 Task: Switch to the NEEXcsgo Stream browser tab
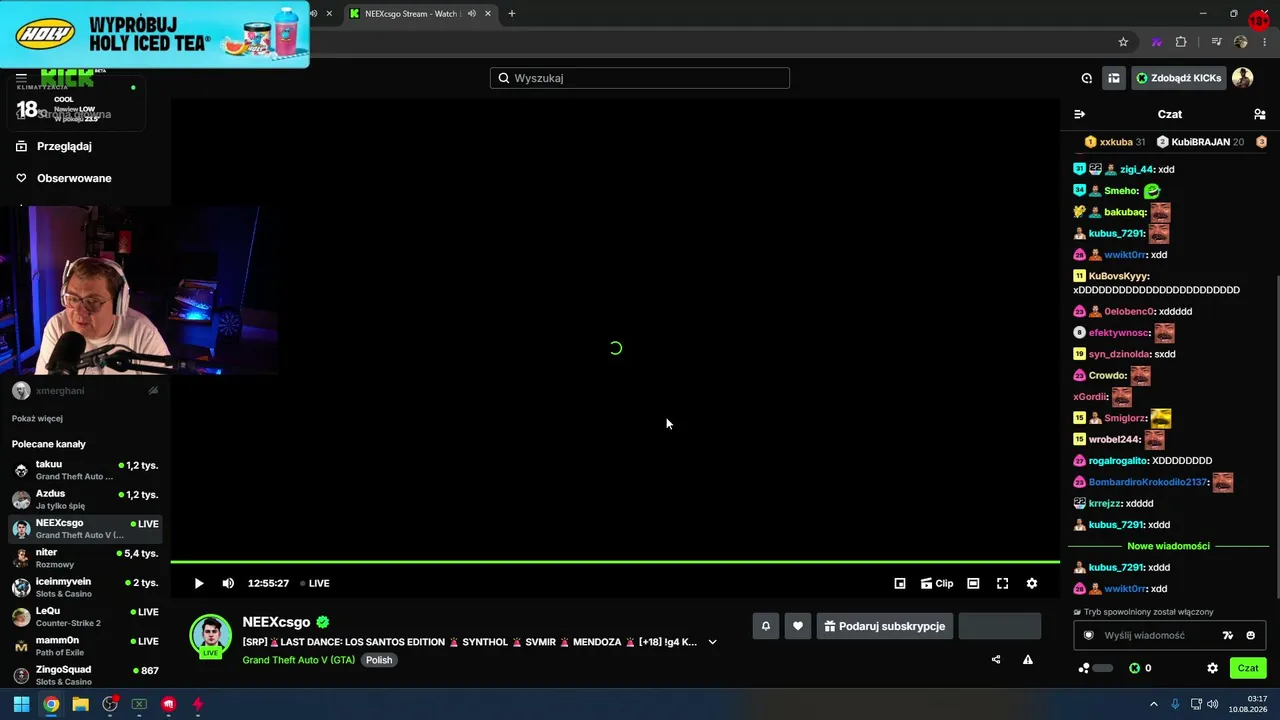click(x=410, y=14)
